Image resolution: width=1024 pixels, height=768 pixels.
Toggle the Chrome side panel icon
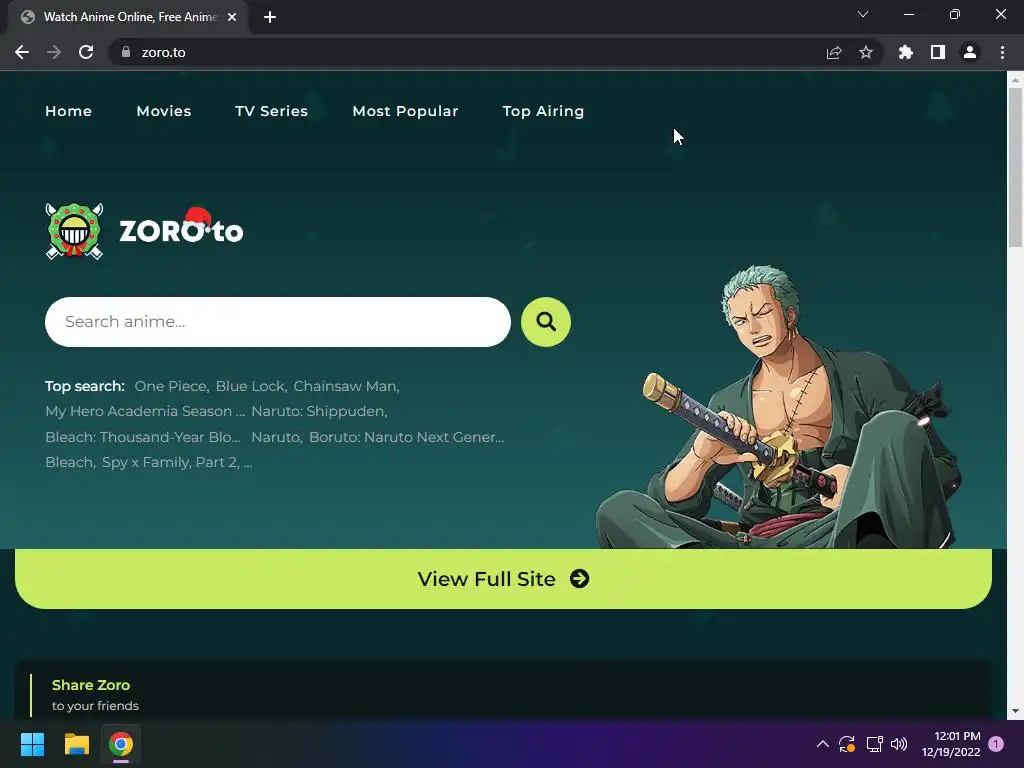[937, 52]
